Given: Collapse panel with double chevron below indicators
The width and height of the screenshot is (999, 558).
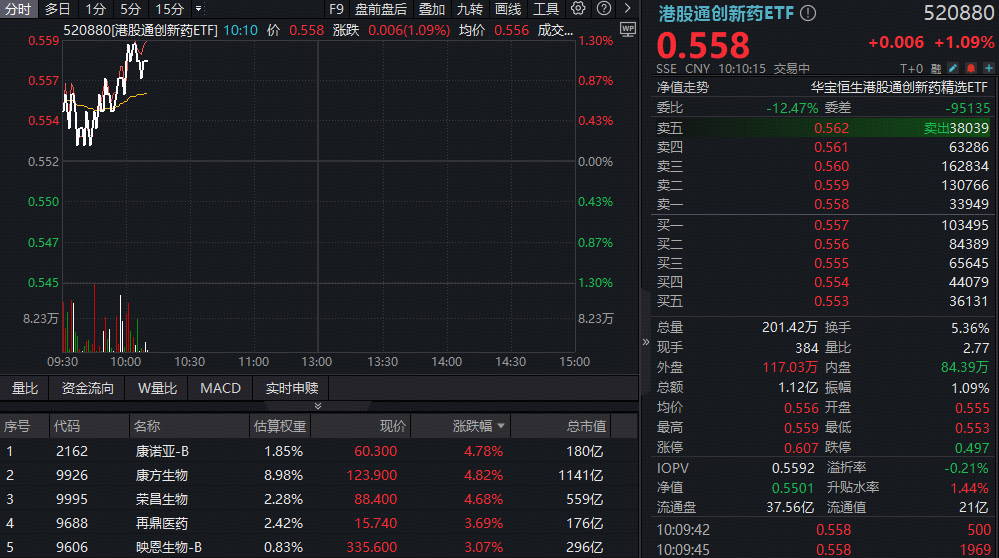Looking at the screenshot, I should click(318, 406).
